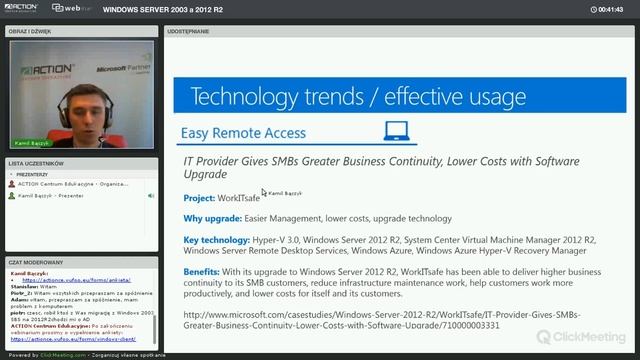Click the 'Key technology:' label on the slide
This screenshot has width=640, height=360.
coord(217,240)
